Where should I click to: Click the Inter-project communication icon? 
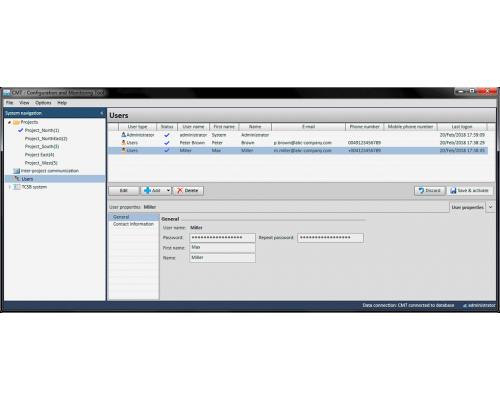(17, 171)
